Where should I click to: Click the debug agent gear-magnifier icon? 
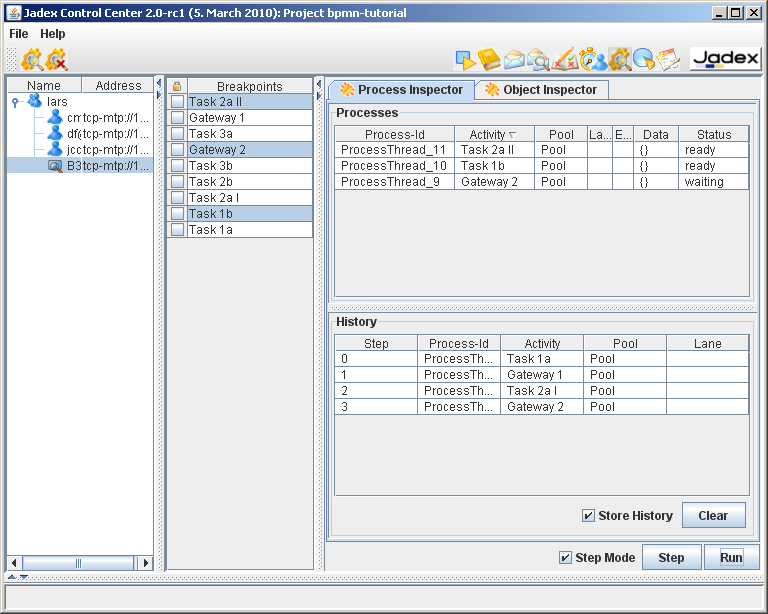(x=32, y=60)
